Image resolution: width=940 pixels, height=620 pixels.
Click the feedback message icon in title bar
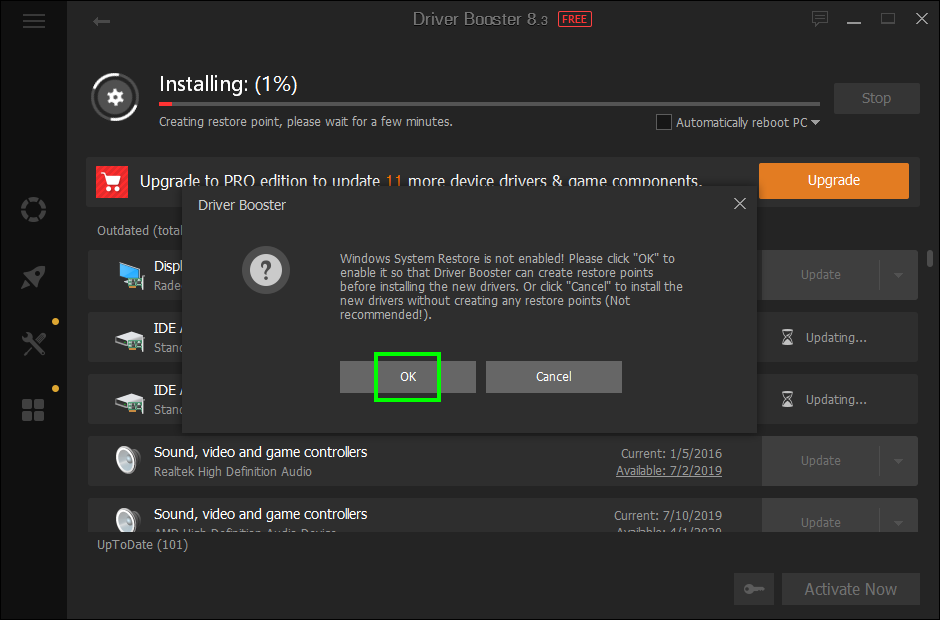coord(820,19)
